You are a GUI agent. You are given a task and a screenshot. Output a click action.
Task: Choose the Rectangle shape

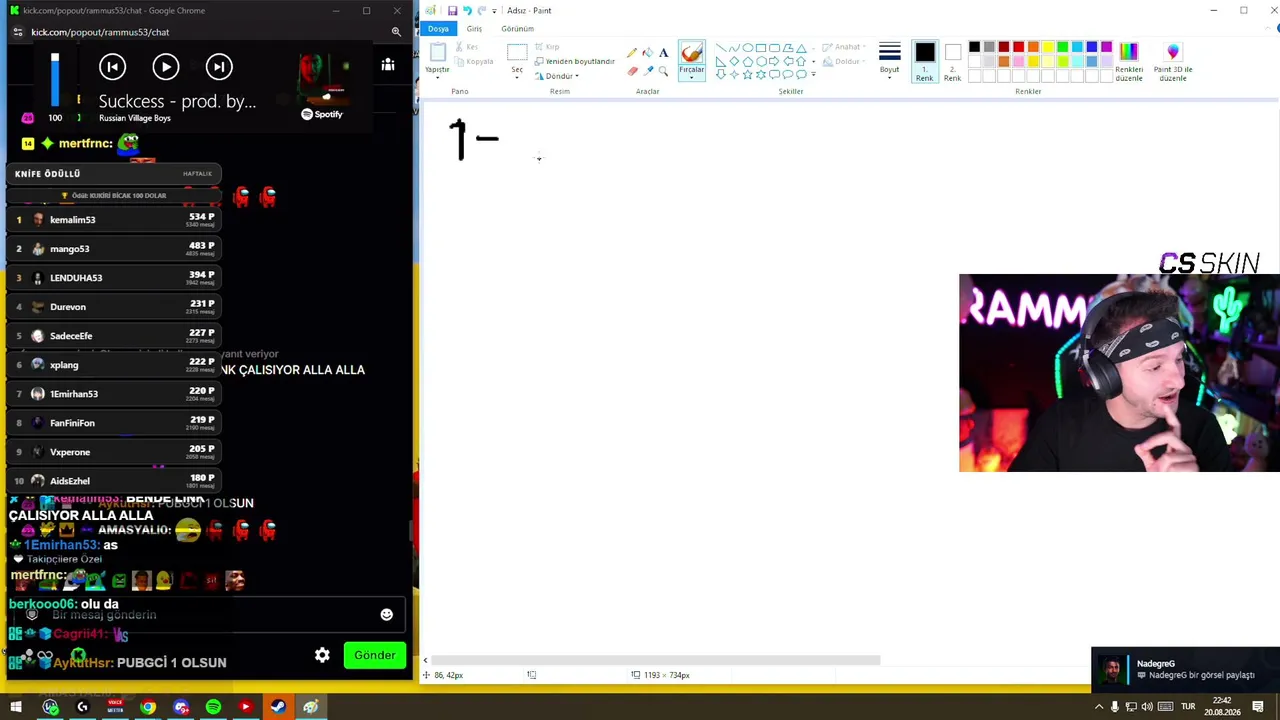tap(761, 48)
